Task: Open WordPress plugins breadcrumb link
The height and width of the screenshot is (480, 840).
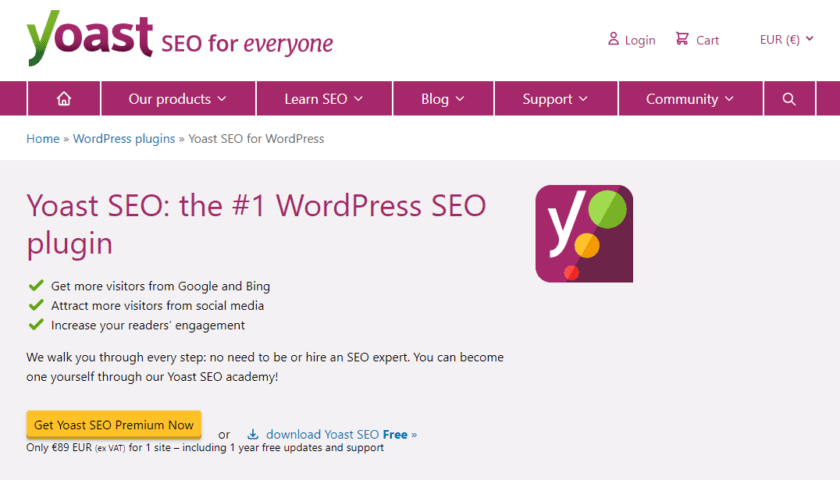Action: [x=124, y=139]
